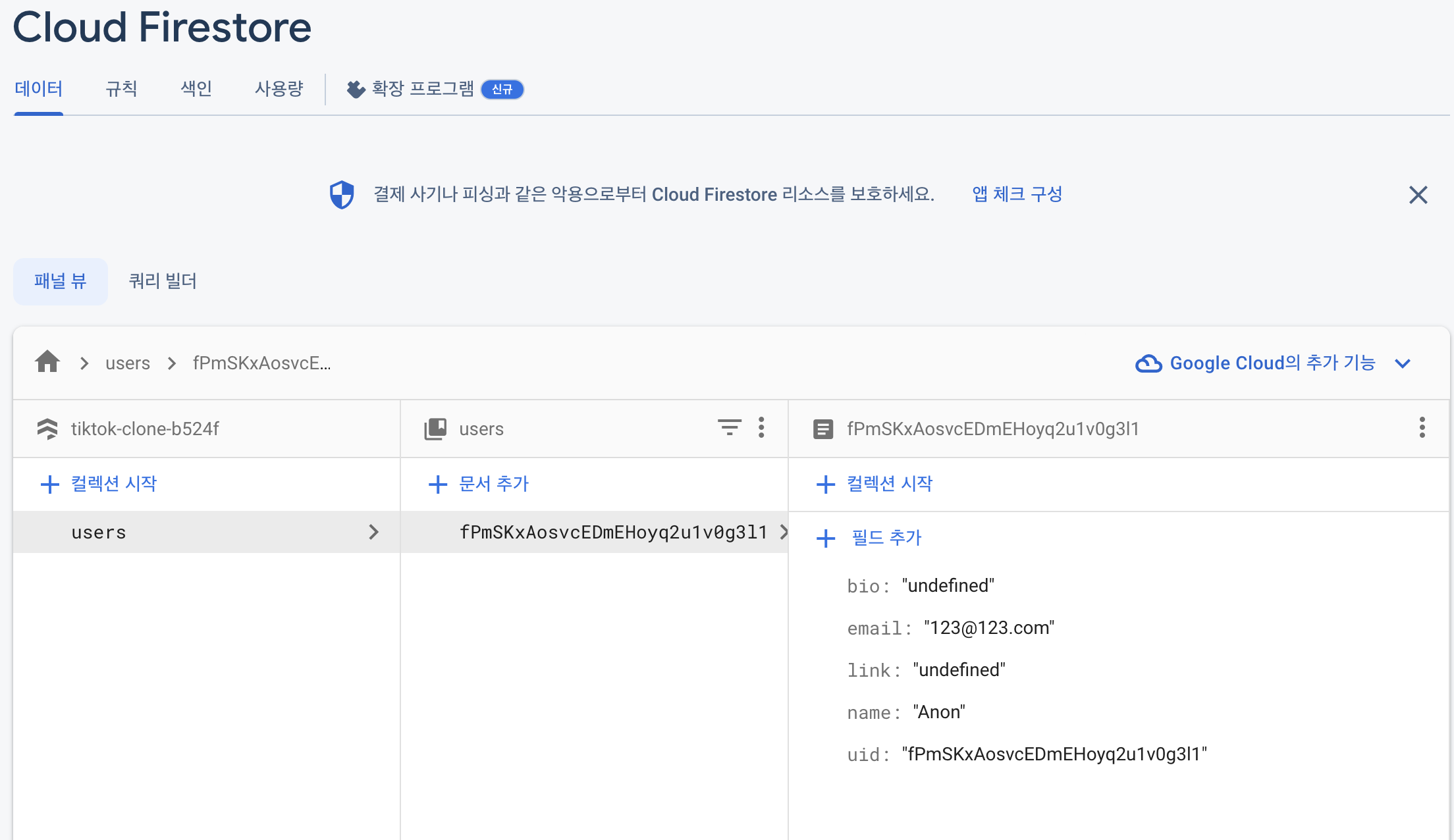This screenshot has width=1454, height=840.
Task: Select the 패널 뷰 toggle
Action: pyautogui.click(x=60, y=281)
